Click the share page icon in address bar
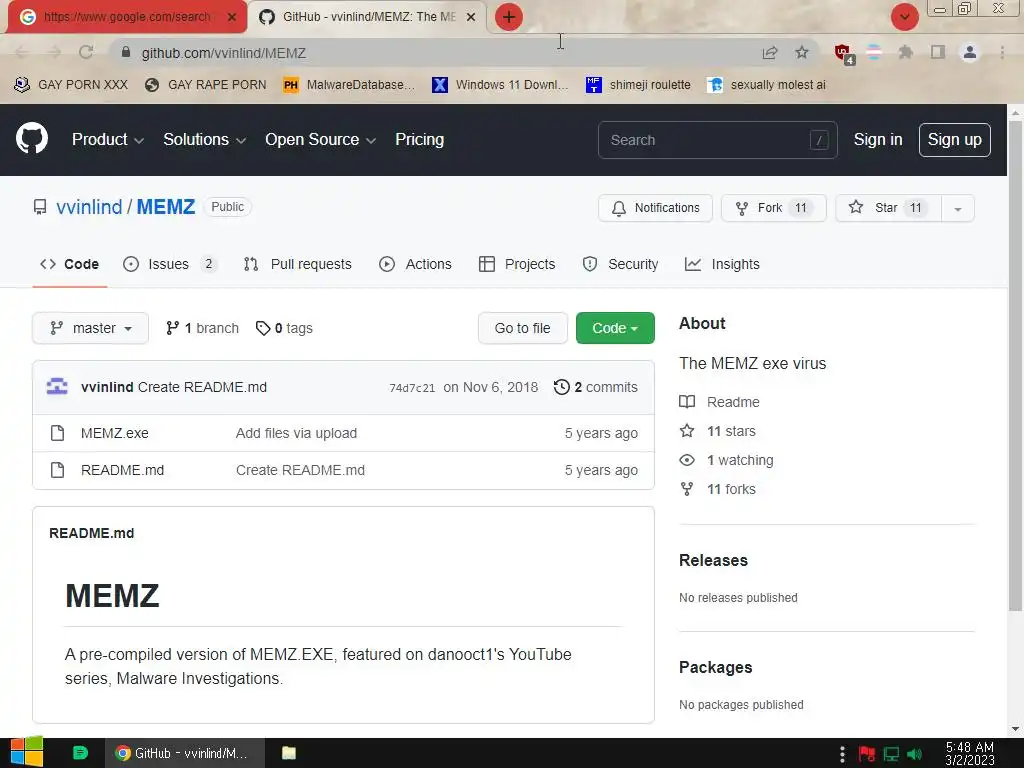 pyautogui.click(x=770, y=53)
